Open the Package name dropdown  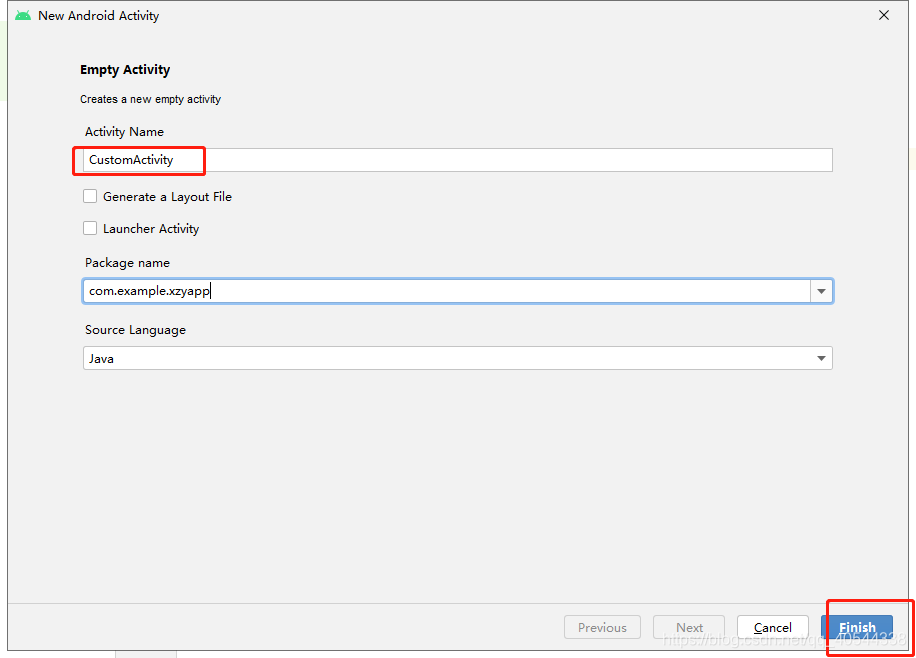(821, 290)
